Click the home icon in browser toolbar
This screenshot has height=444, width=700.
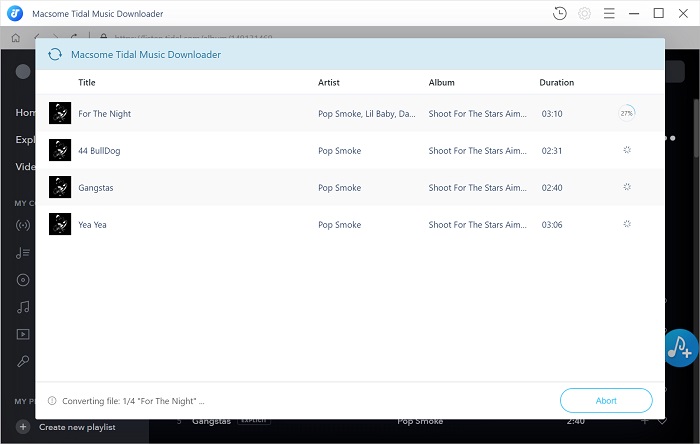16,38
